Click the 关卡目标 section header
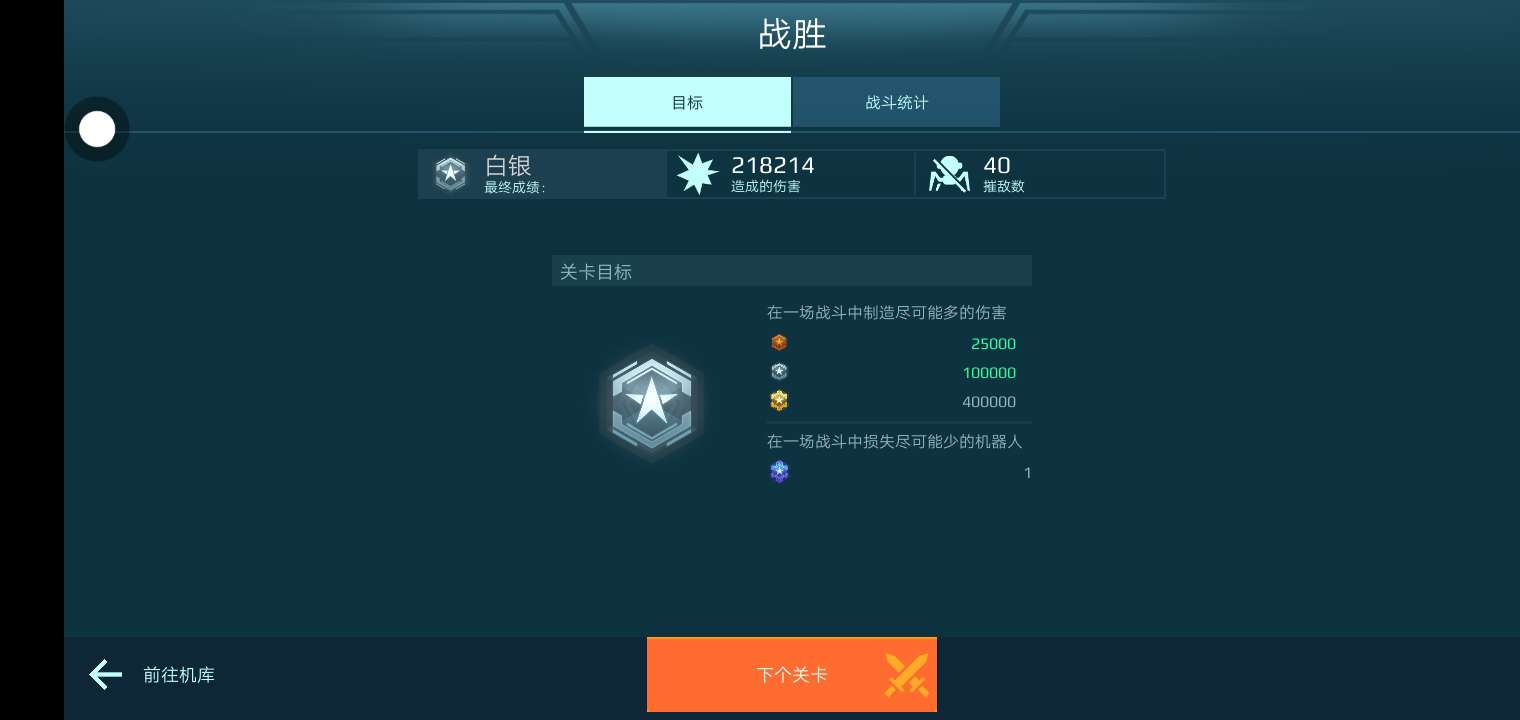 coord(792,271)
